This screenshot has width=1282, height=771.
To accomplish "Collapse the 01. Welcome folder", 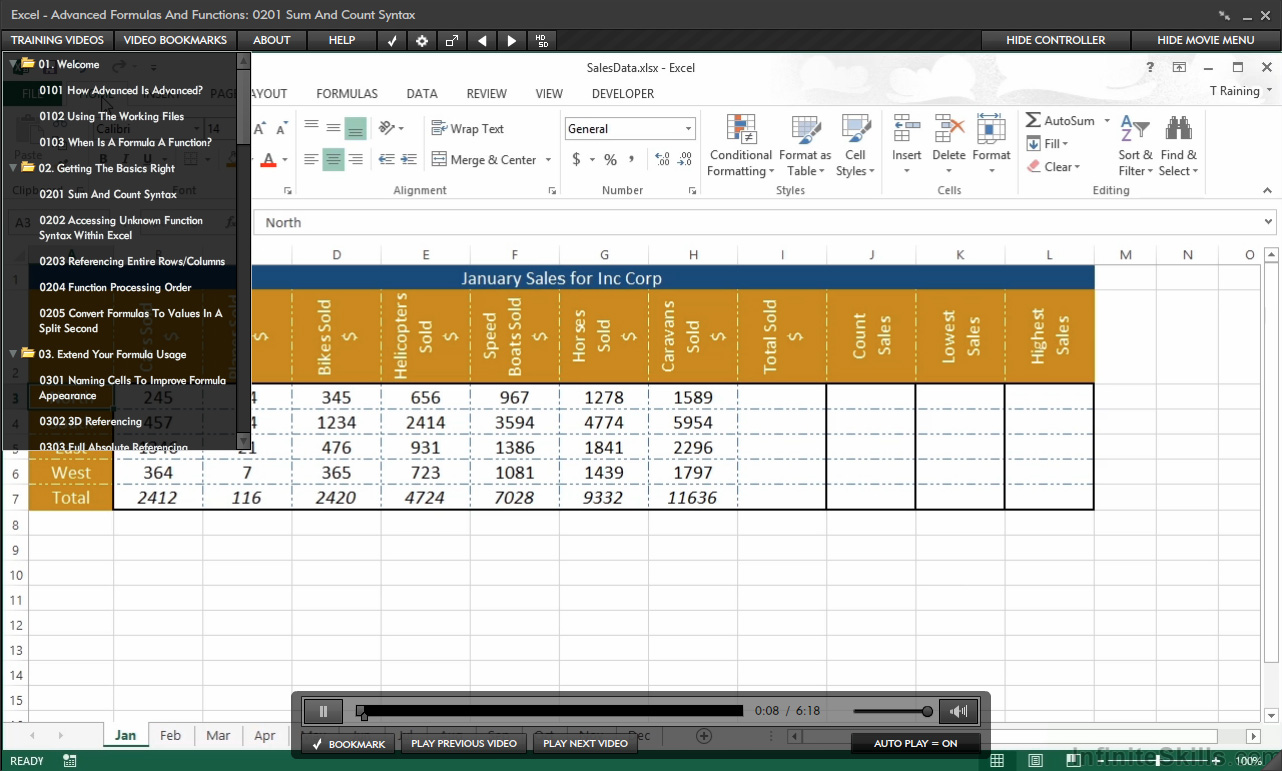I will (x=14, y=64).
